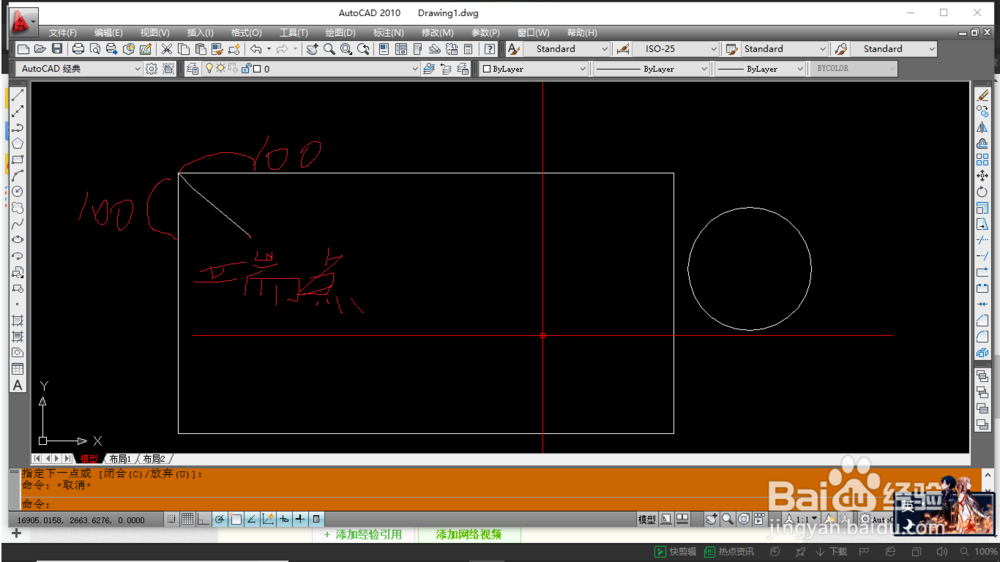This screenshot has height=562, width=1000.
Task: Click the Zoom Realtime magnifier icon
Action: pos(329,49)
